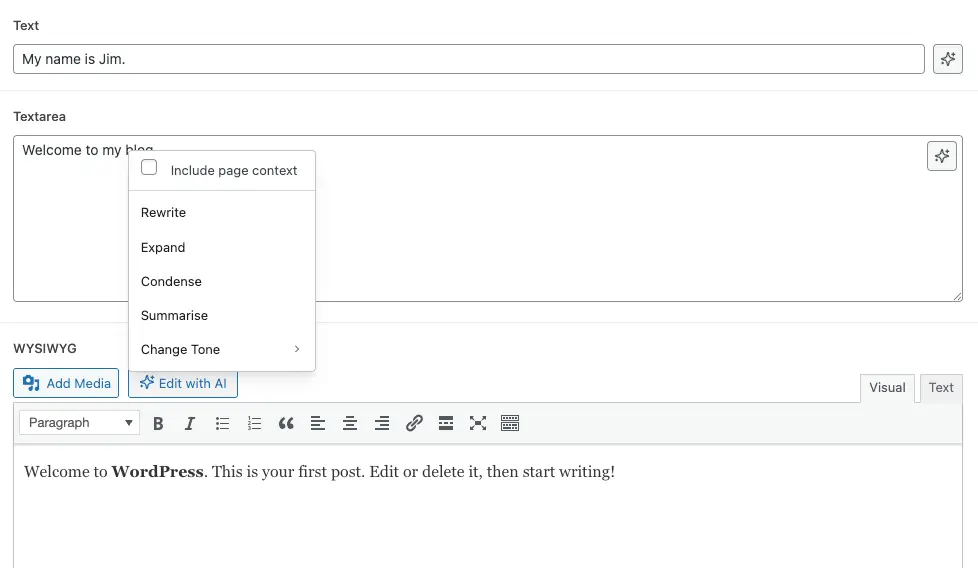978x568 pixels.
Task: Insert a bulleted list
Action: (x=222, y=423)
